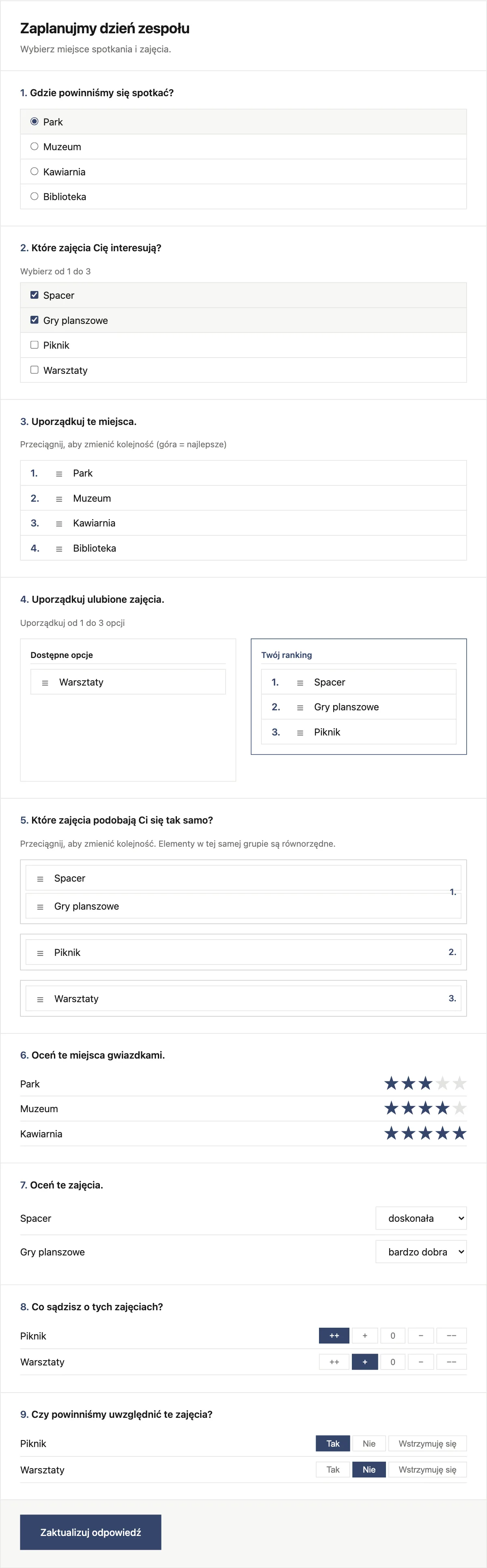Click the Zaktualizuj odpowiedź button
The height and width of the screenshot is (1568, 487).
coord(91,1532)
